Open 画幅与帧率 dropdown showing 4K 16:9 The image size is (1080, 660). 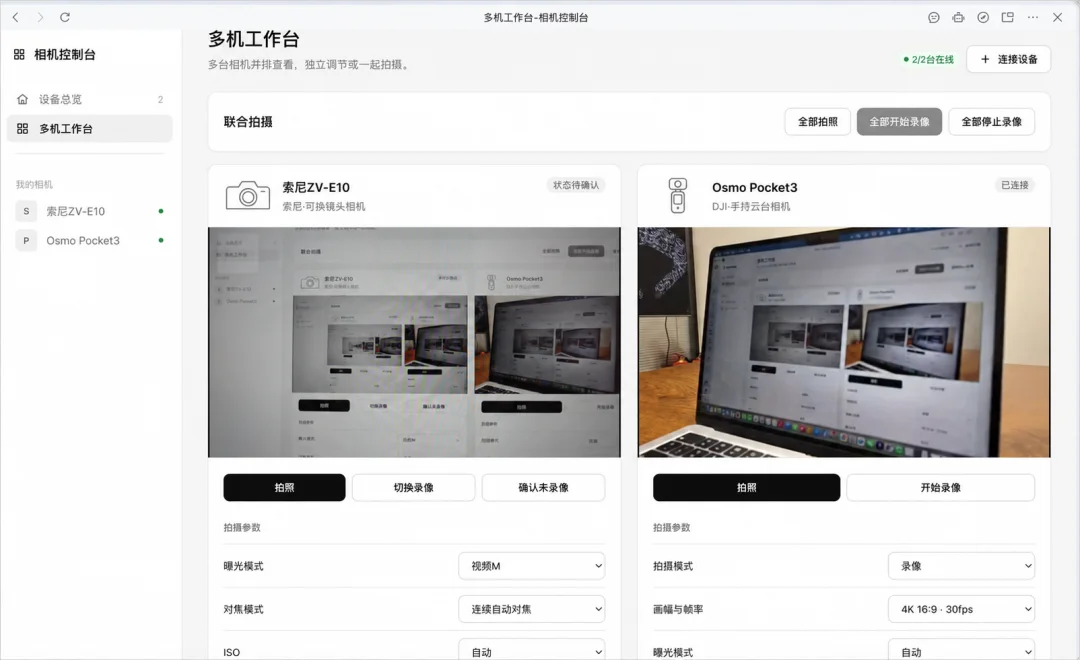tap(962, 609)
